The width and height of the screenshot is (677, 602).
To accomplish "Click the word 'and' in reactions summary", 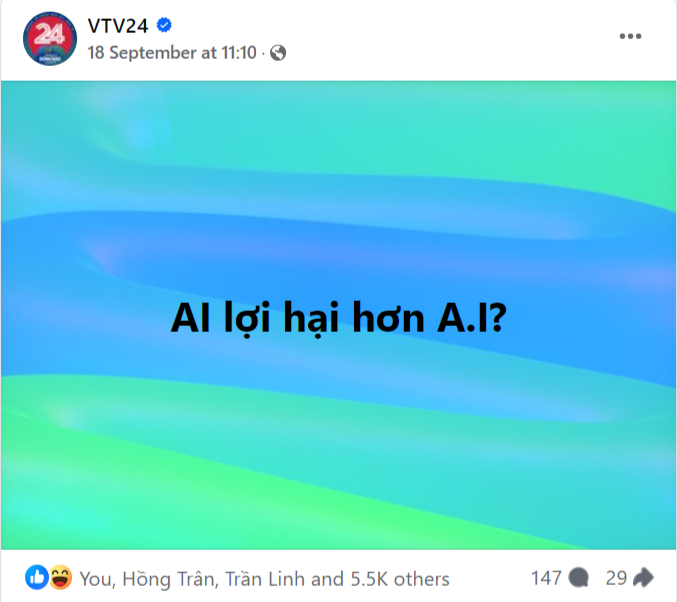I will [327, 579].
